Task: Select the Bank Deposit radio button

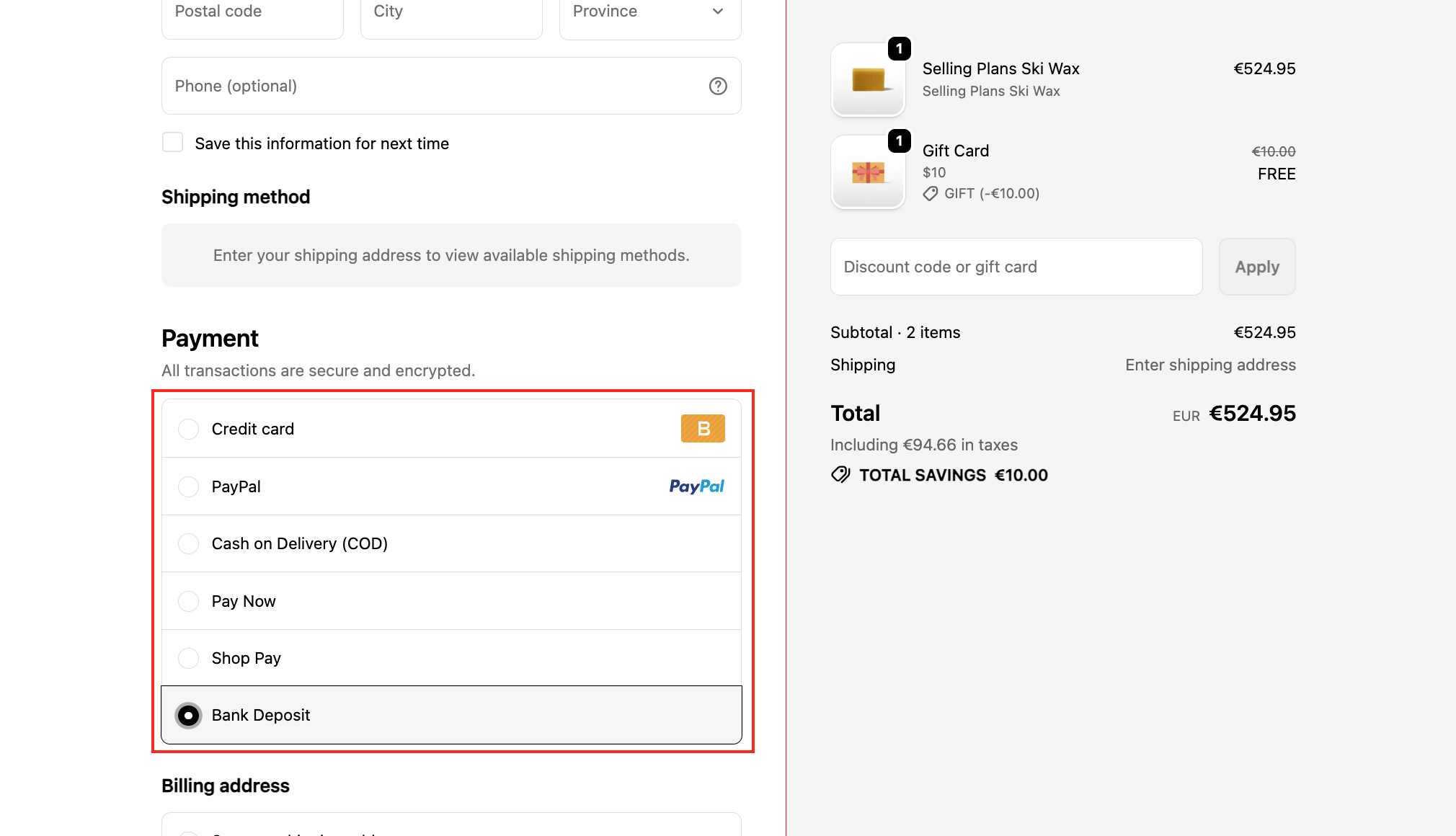Action: pyautogui.click(x=188, y=715)
